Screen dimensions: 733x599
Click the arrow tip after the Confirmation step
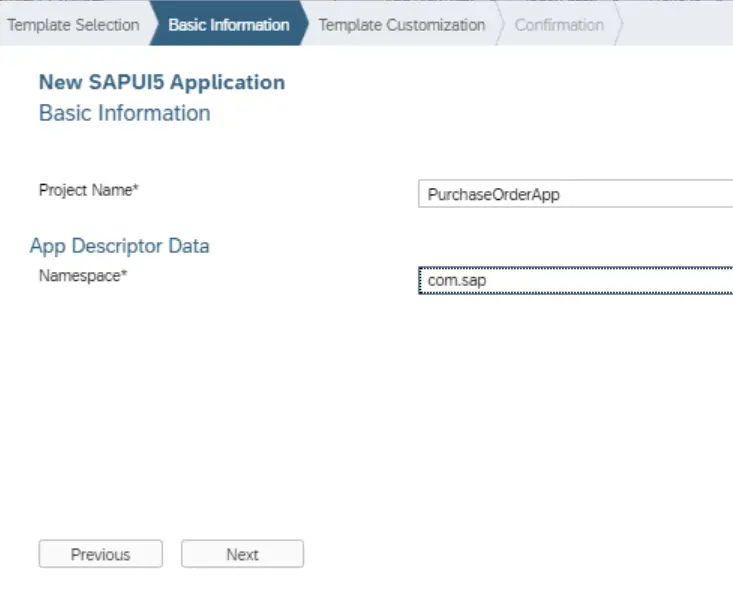point(619,25)
